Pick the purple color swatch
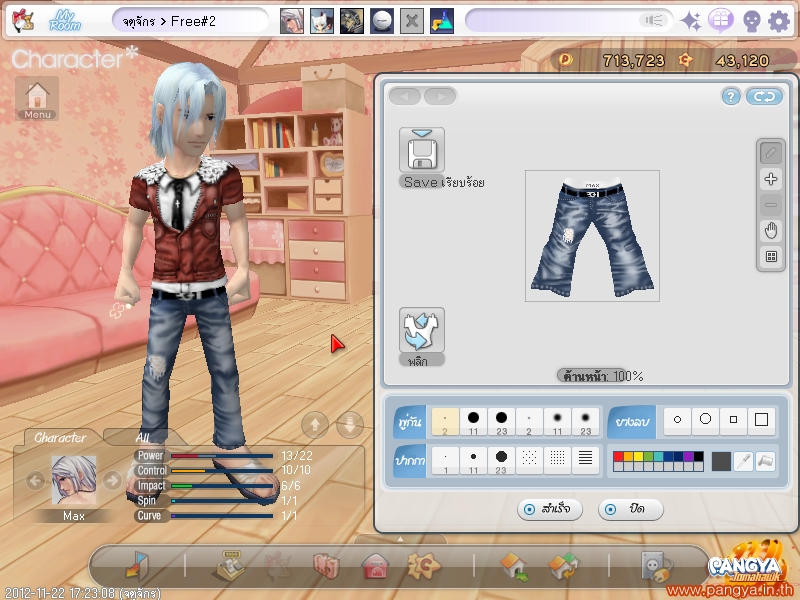Image resolution: width=800 pixels, height=600 pixels. (x=688, y=457)
